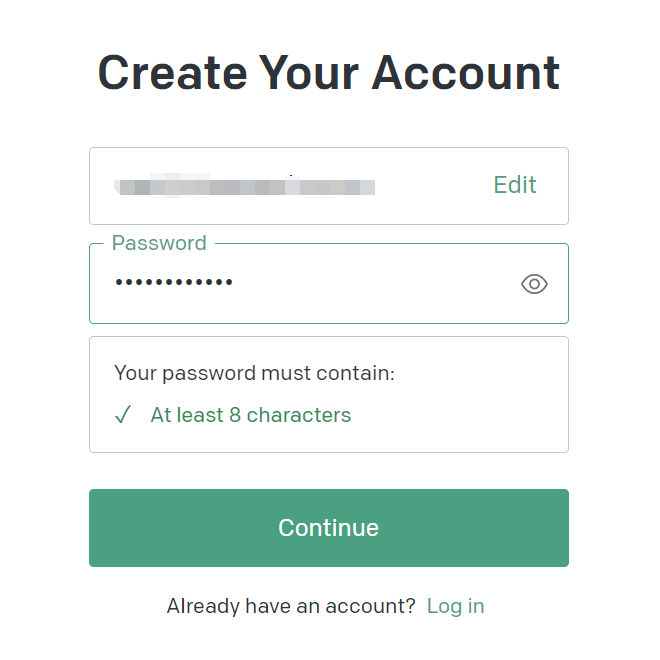The width and height of the screenshot is (660, 660).
Task: Click 'Your password must contain:' text
Action: (254, 373)
